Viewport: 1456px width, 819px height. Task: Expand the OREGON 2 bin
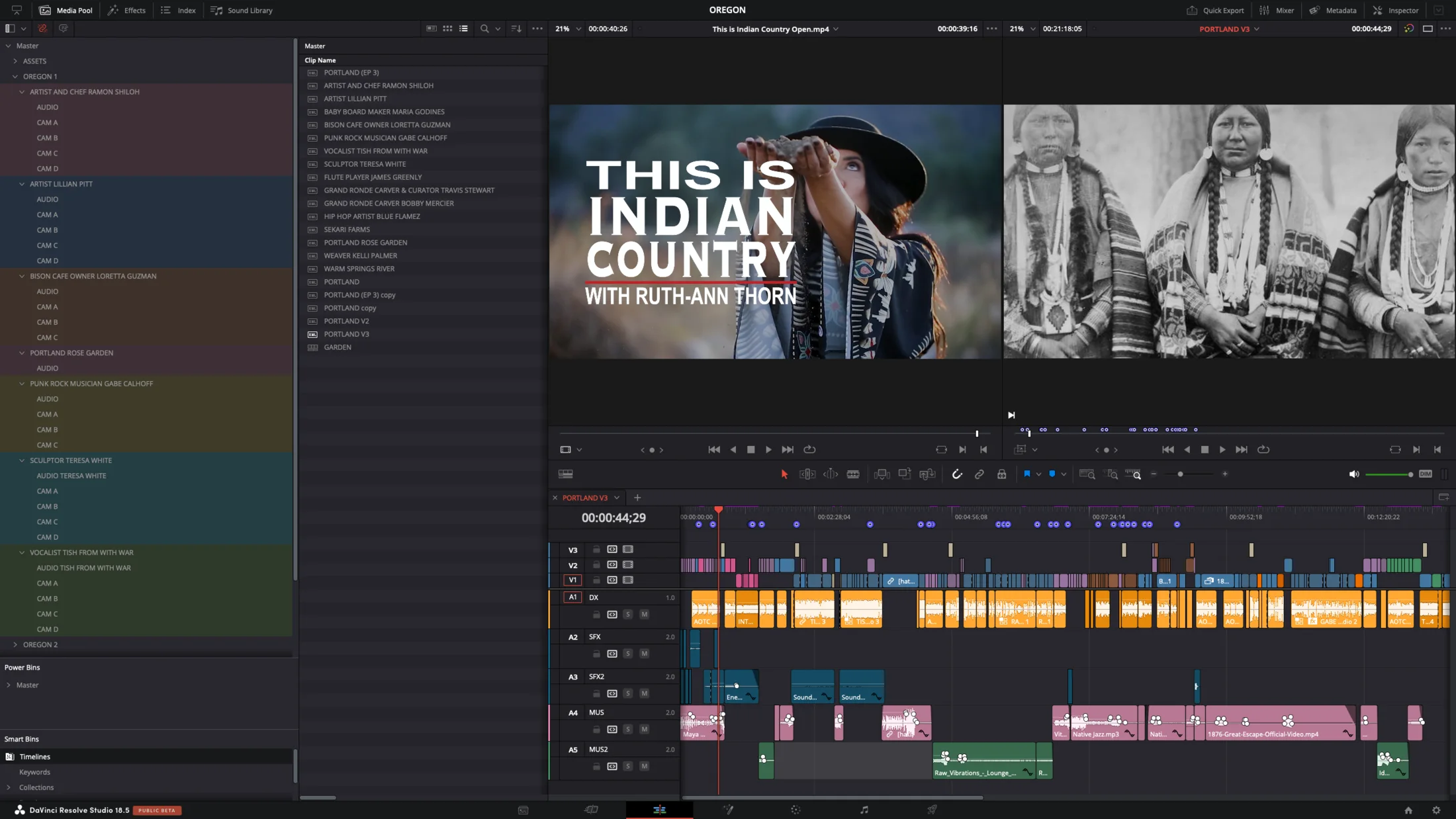(15, 645)
